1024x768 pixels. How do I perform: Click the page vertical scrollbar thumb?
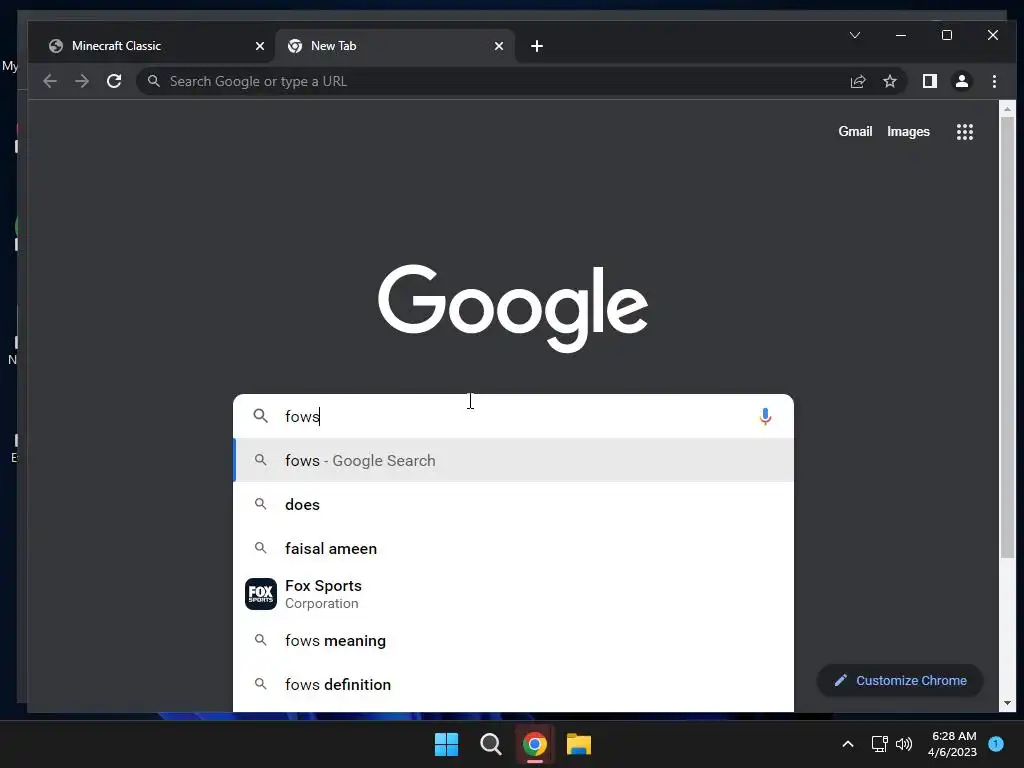point(1006,340)
